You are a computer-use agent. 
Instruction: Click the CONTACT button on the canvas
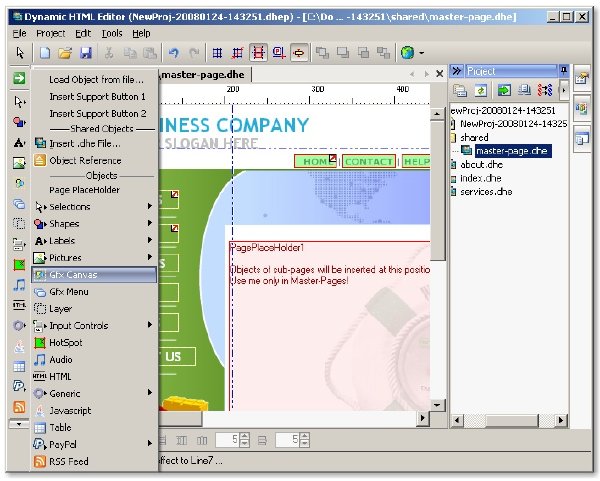(x=368, y=161)
